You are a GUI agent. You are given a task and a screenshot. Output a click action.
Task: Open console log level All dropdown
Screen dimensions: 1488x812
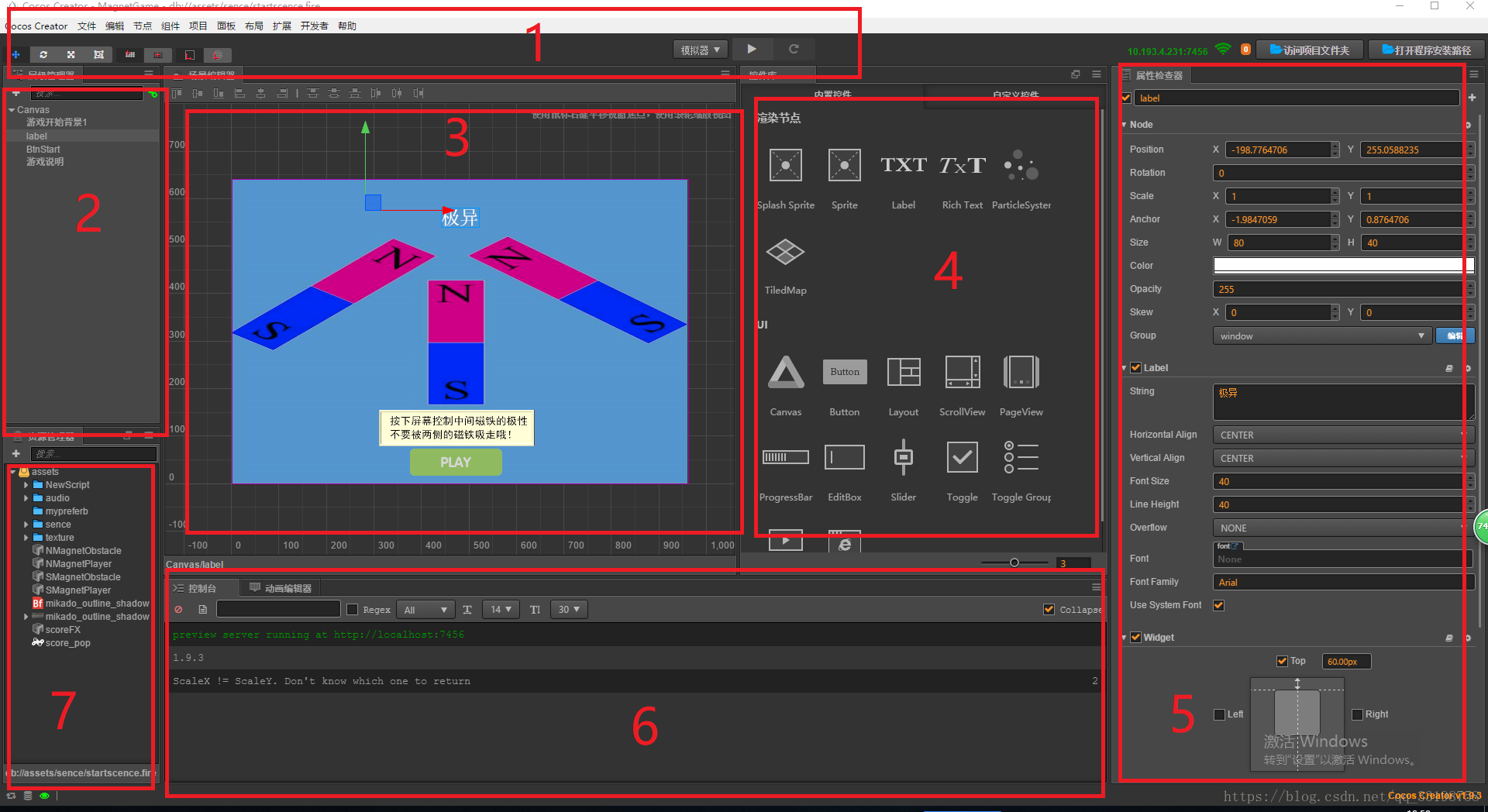coord(425,610)
